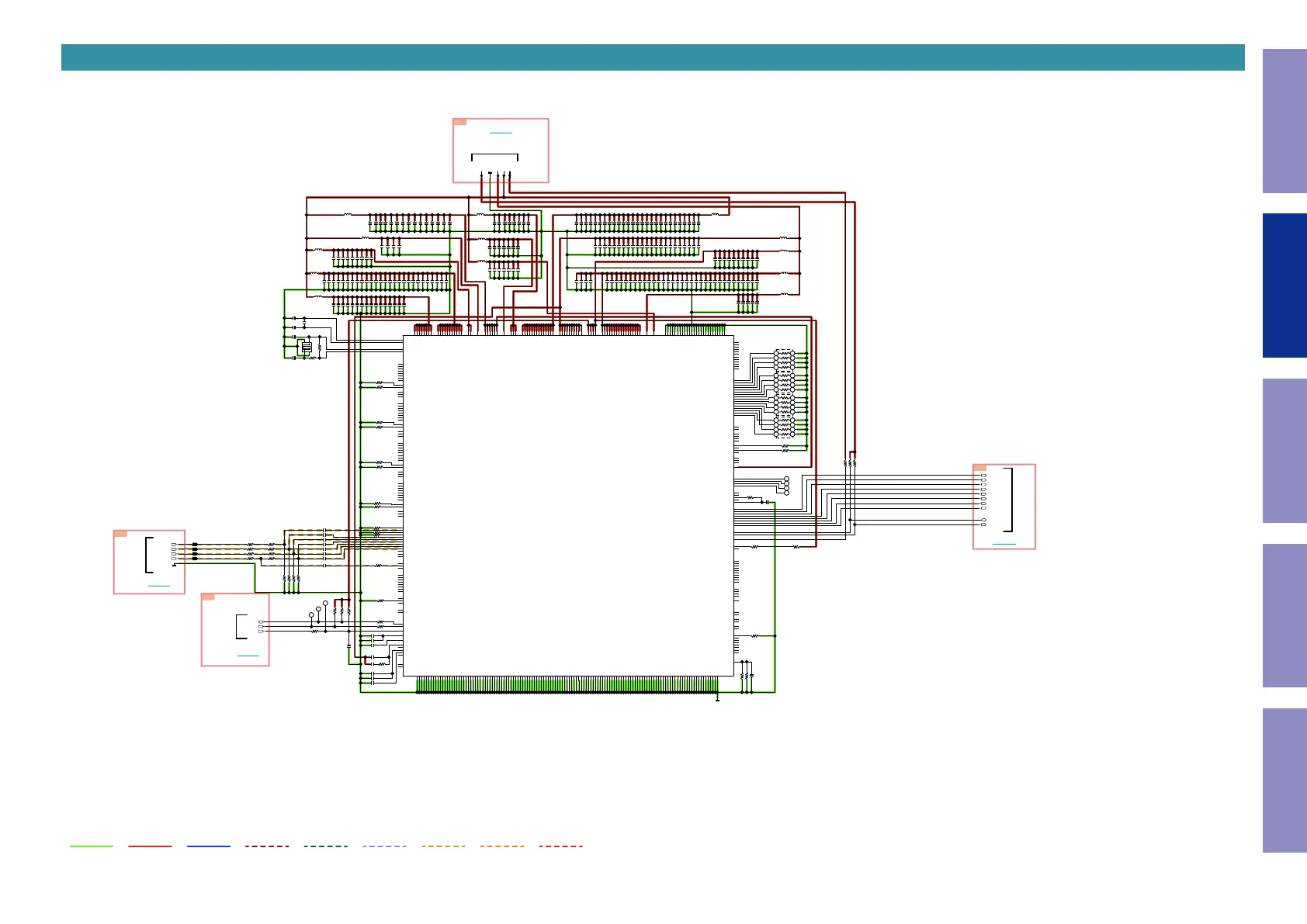Follow the cyan link in top connector box
Viewport: 1307px width, 924px height.
[x=501, y=133]
